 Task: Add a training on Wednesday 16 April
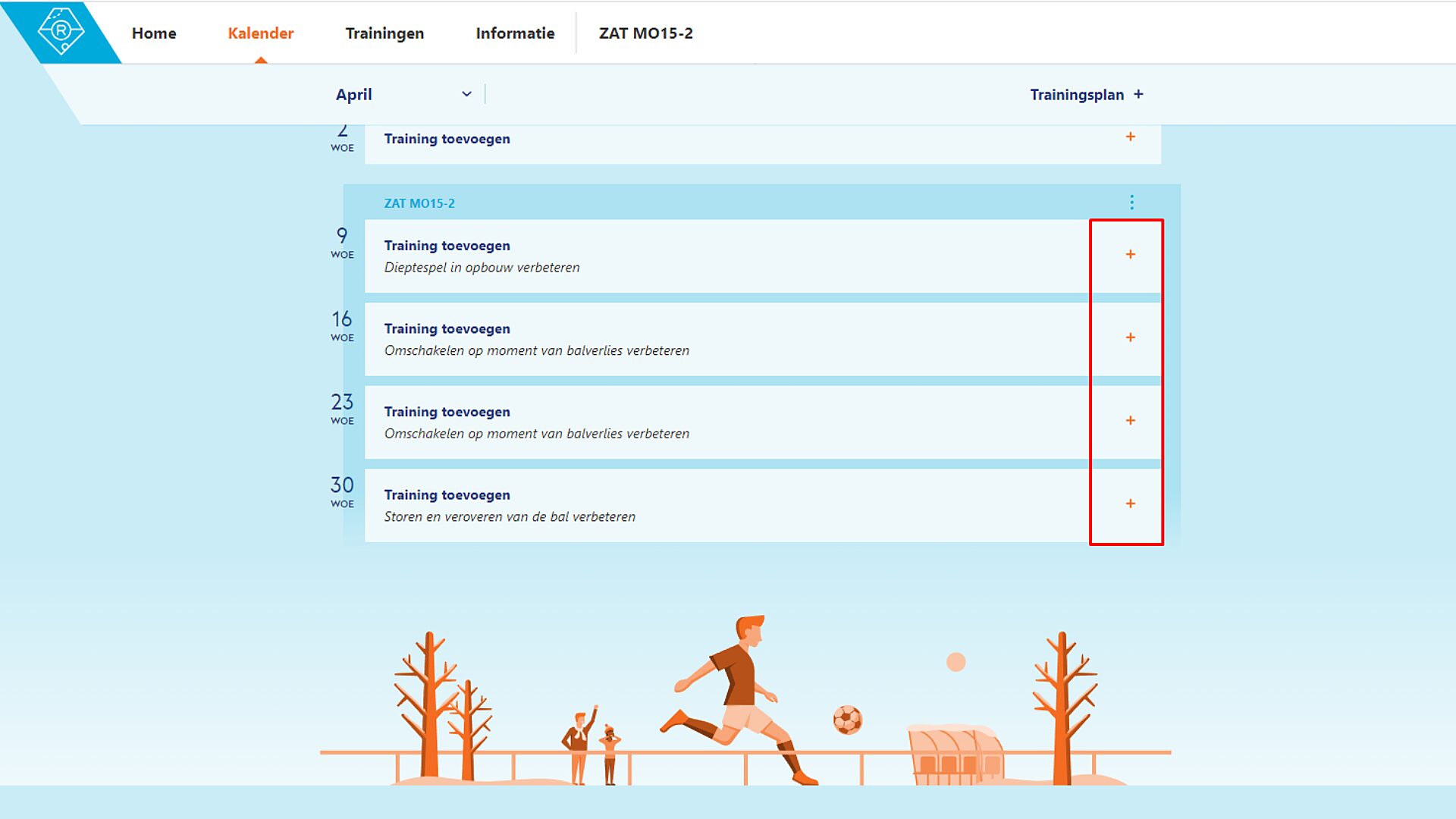pyautogui.click(x=1130, y=337)
